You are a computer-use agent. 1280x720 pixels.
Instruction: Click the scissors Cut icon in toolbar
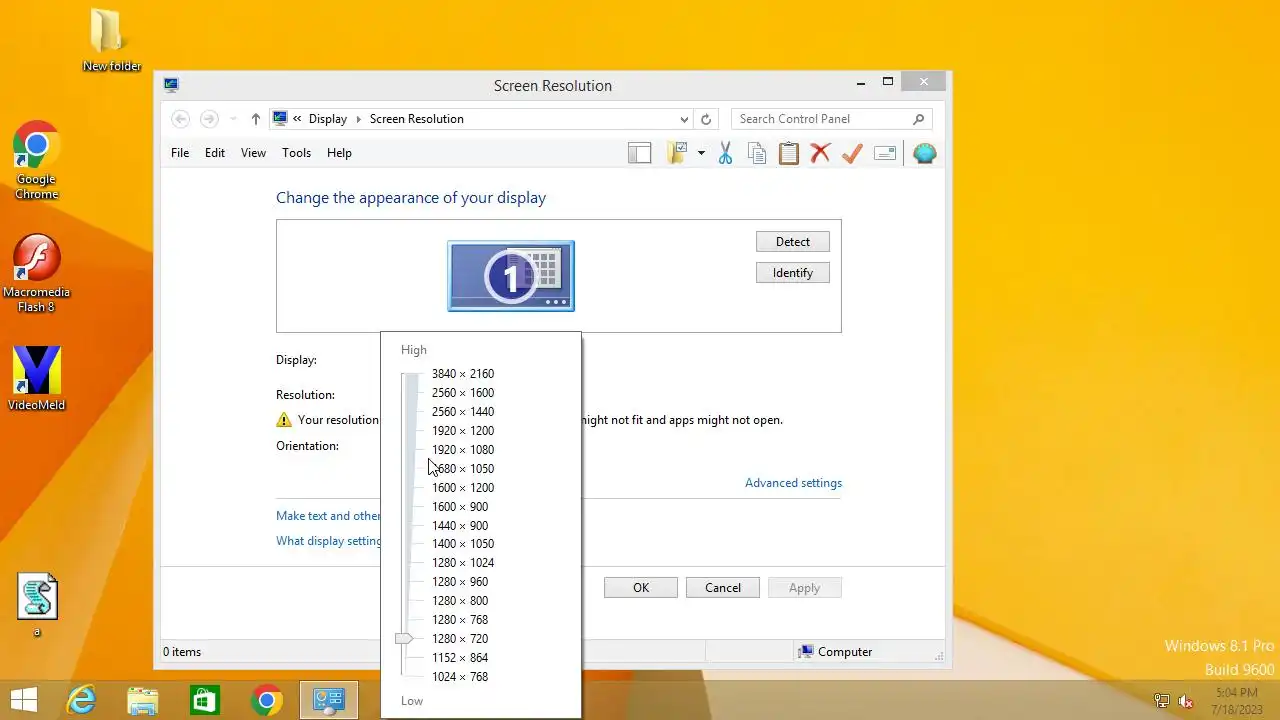pyautogui.click(x=725, y=153)
